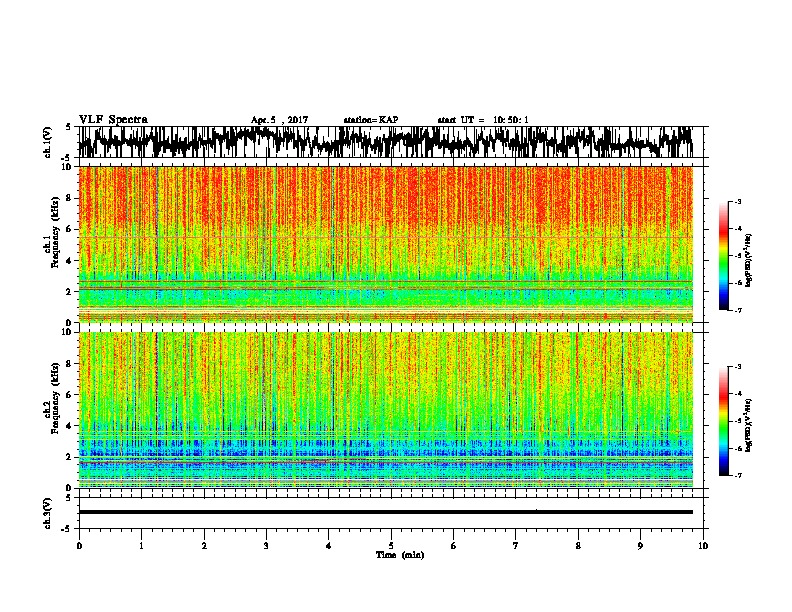Select the date "Apr. 5 , 2017"
Viewport: 792px width, 612px height.
[x=279, y=120]
